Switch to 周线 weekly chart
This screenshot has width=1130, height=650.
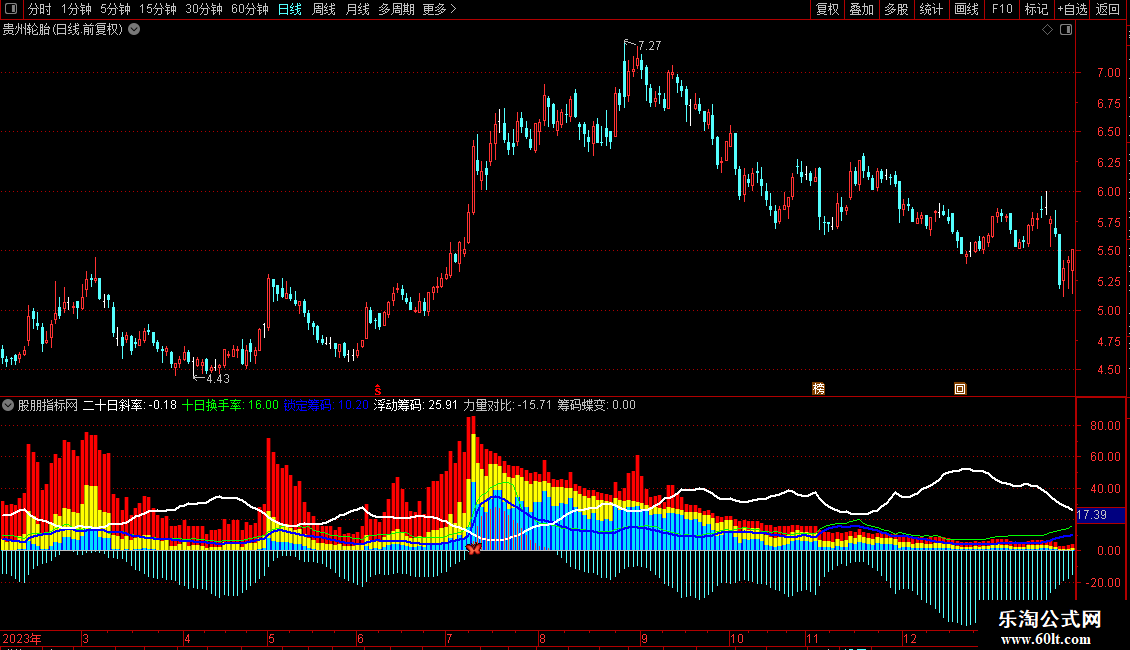pyautogui.click(x=324, y=9)
